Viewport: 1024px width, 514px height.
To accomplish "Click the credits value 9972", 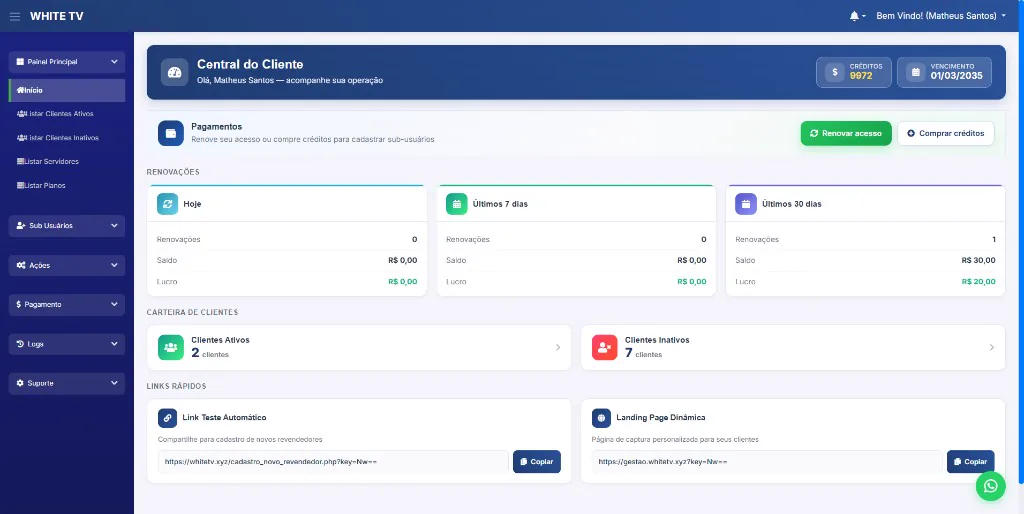I will click(861, 76).
